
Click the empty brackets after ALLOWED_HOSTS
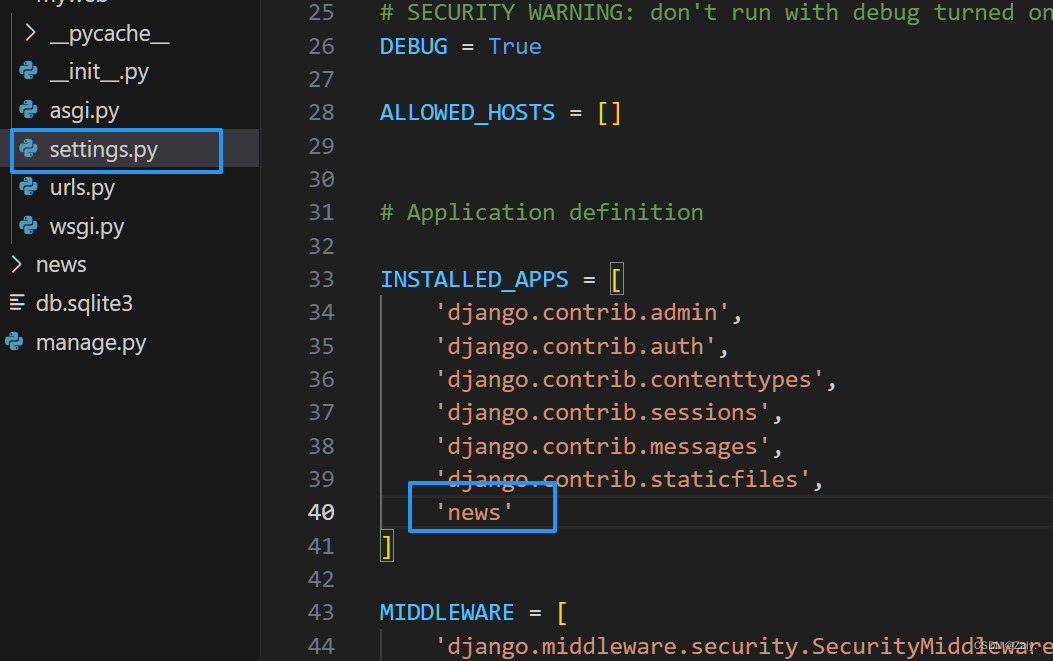click(x=609, y=113)
